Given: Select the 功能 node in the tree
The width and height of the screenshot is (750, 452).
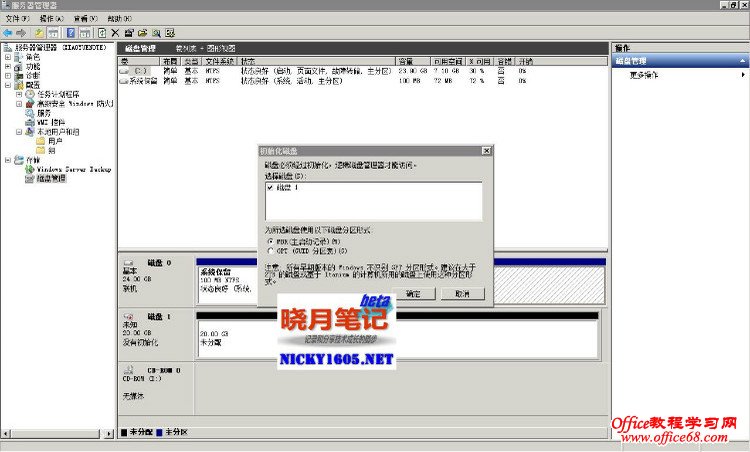Looking at the screenshot, I should 33,66.
